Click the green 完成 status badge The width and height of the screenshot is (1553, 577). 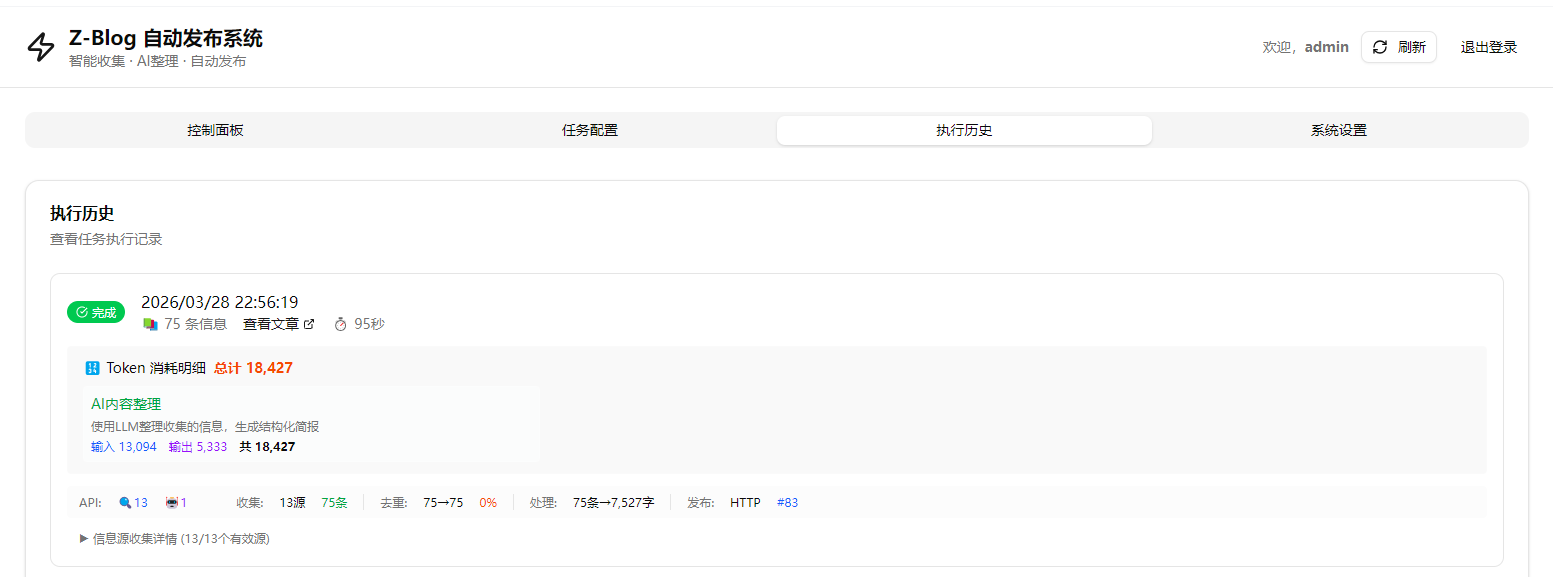tap(96, 312)
